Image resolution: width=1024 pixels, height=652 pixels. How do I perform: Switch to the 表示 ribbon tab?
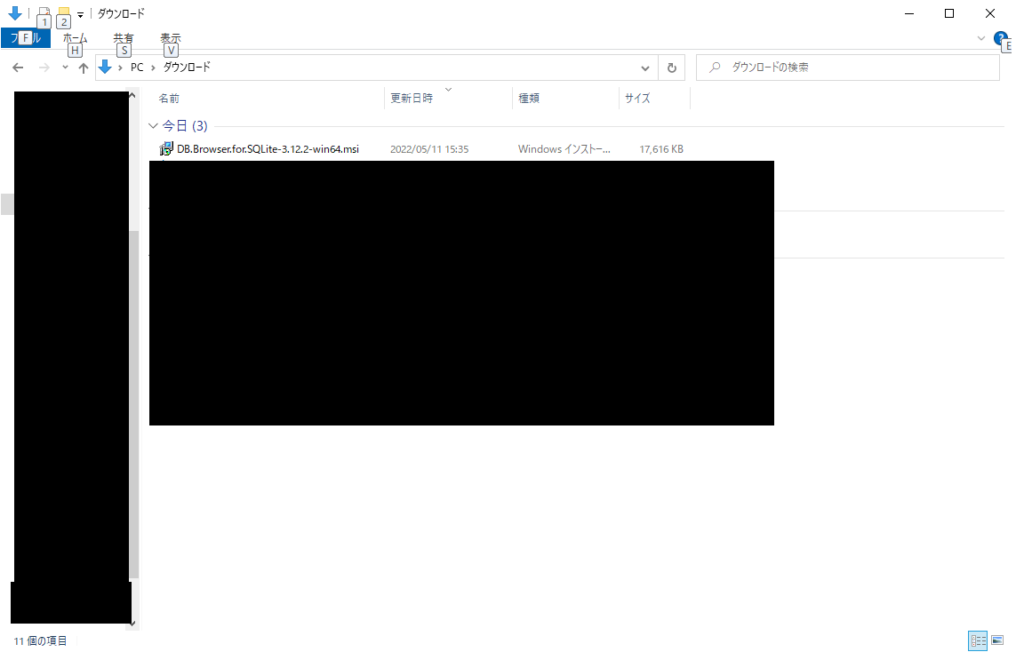(x=168, y=40)
